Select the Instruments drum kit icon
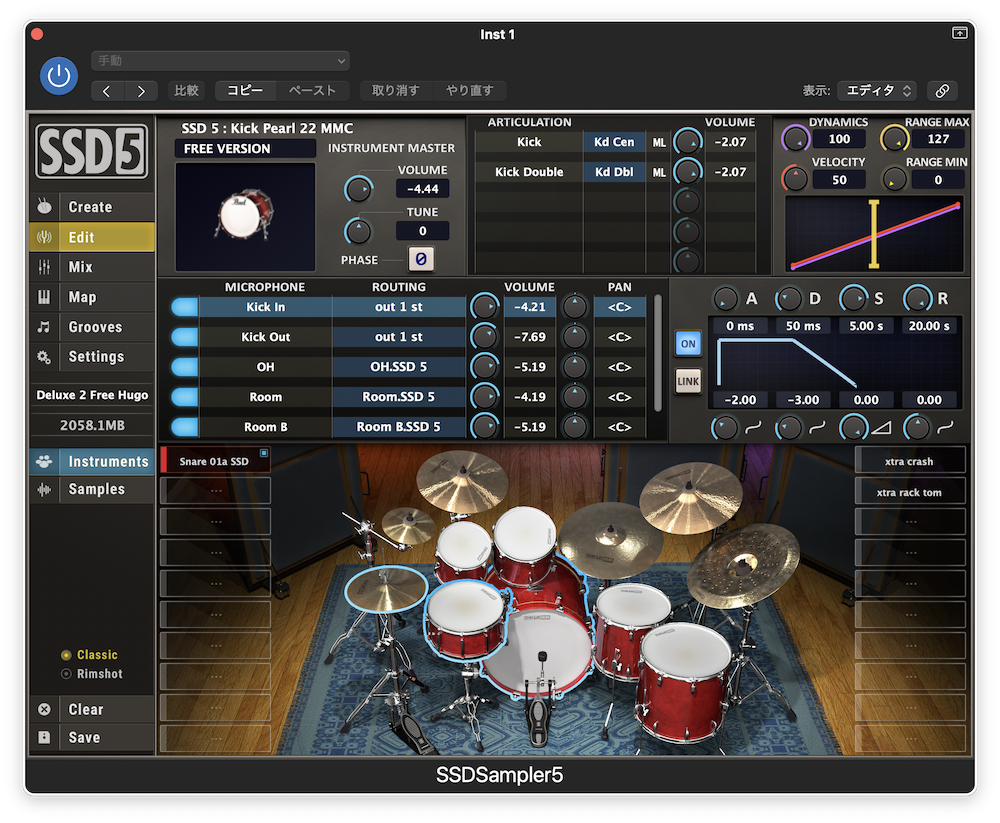This screenshot has width=1000, height=823. 44,461
